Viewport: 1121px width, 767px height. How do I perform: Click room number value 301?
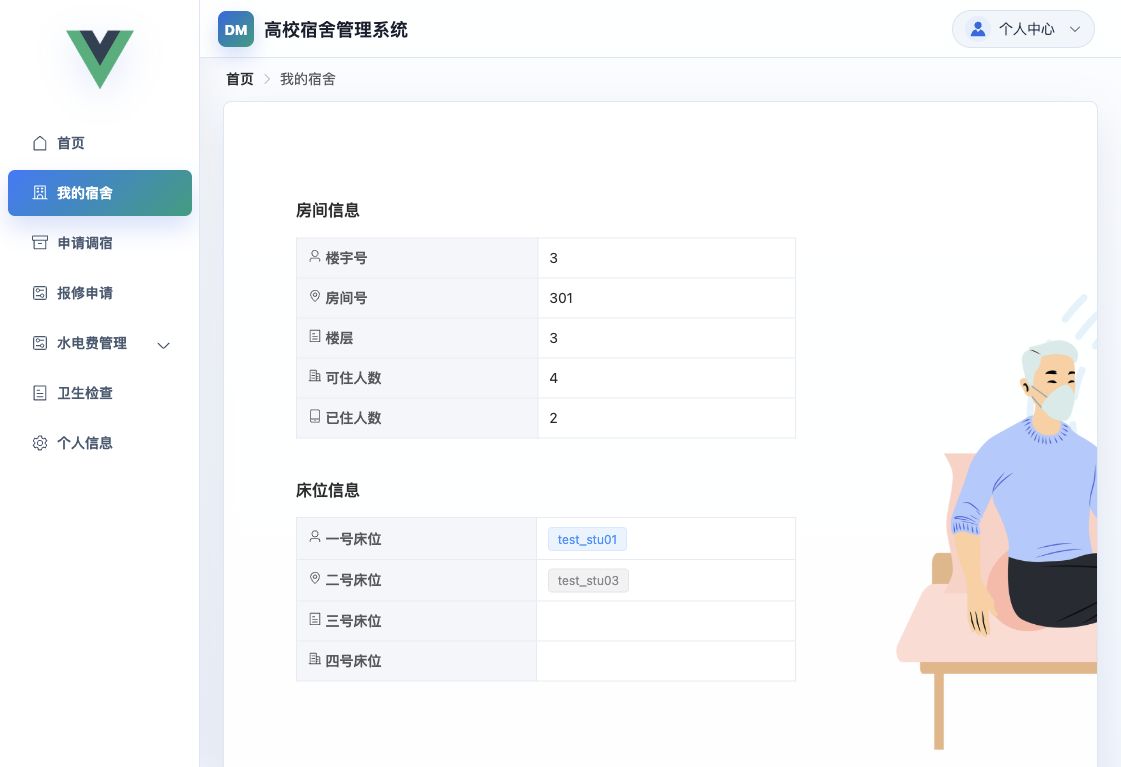[x=561, y=298]
